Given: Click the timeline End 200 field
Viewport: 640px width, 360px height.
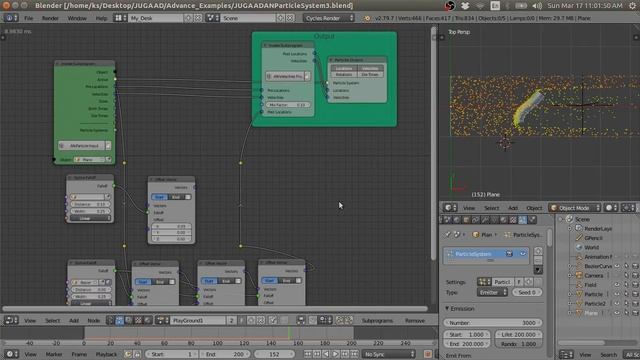Looking at the screenshot, I should 225,354.
